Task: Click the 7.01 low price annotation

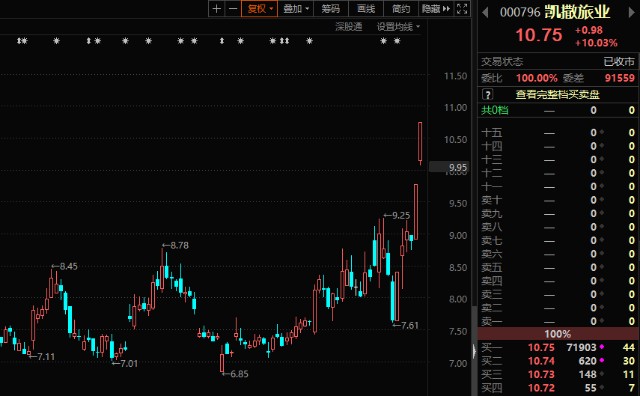Action: (125, 363)
